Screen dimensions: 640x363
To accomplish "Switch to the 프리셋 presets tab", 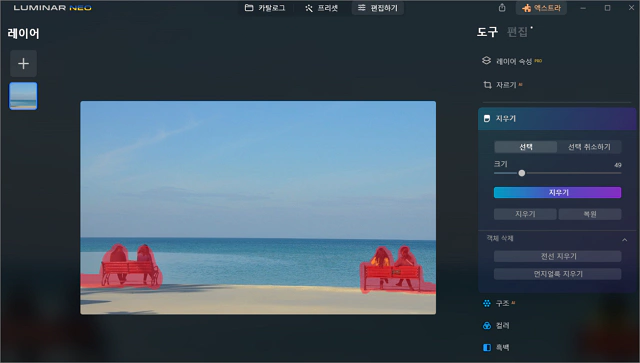I will click(322, 8).
